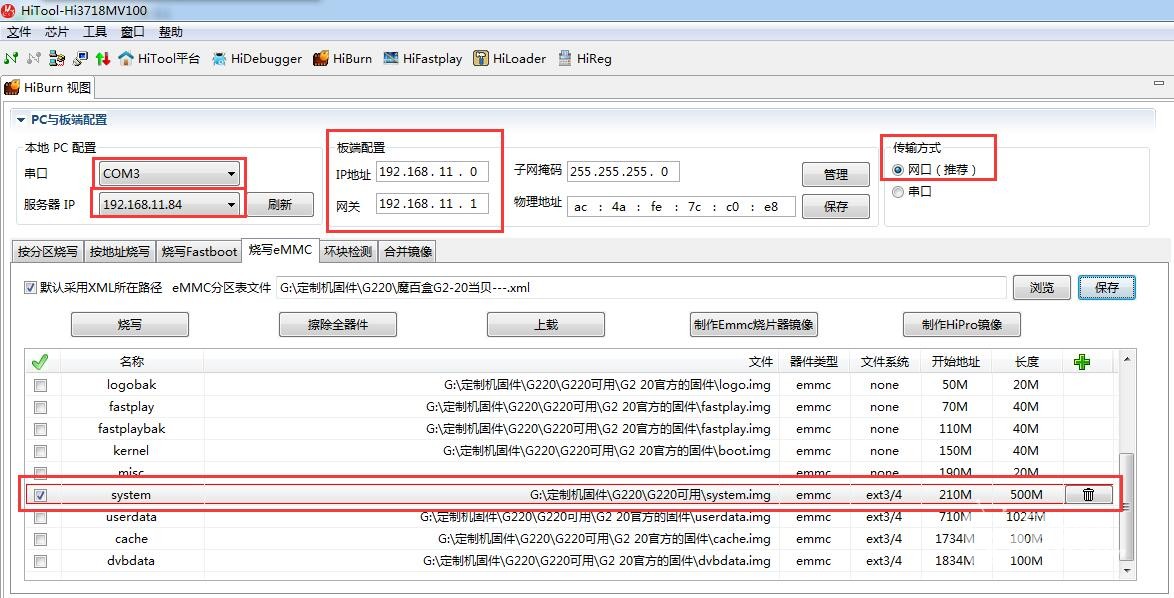Switch to 坏块检测 tab

point(348,251)
